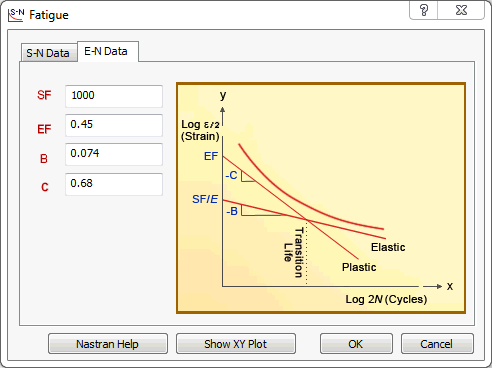Click the S-N Fatigue title icon
This screenshot has width=492, height=368.
(16, 15)
